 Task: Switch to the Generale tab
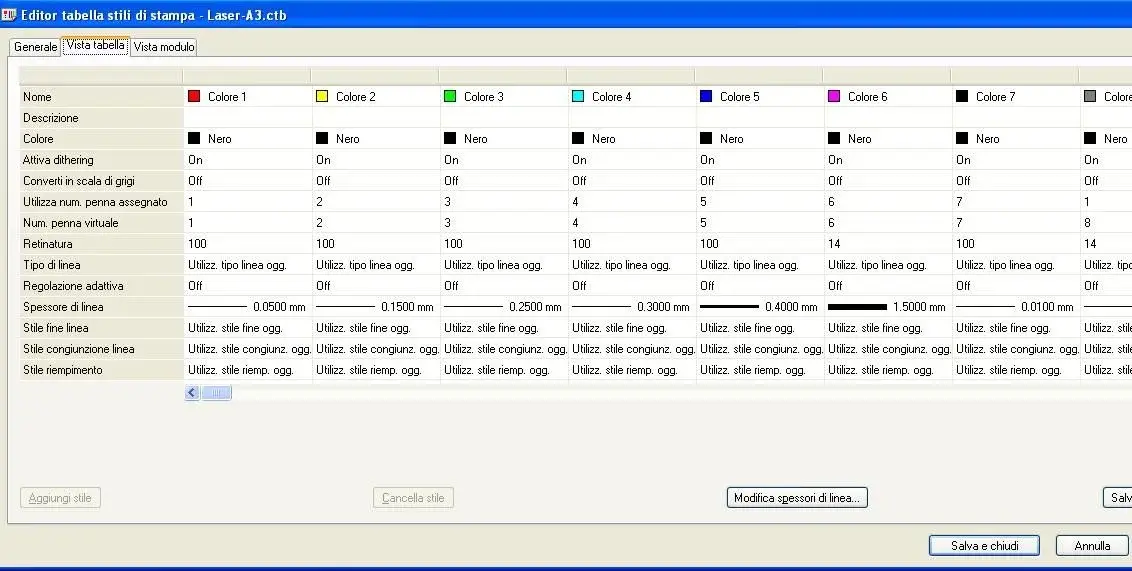coord(35,47)
